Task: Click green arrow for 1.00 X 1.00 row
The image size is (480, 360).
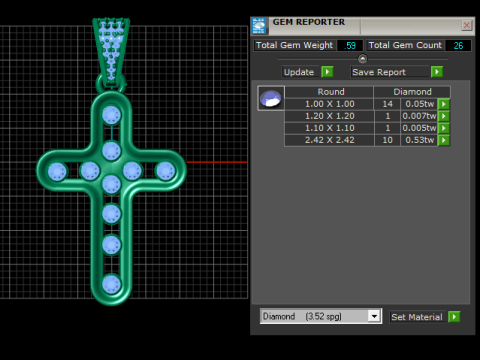Action: [444, 104]
